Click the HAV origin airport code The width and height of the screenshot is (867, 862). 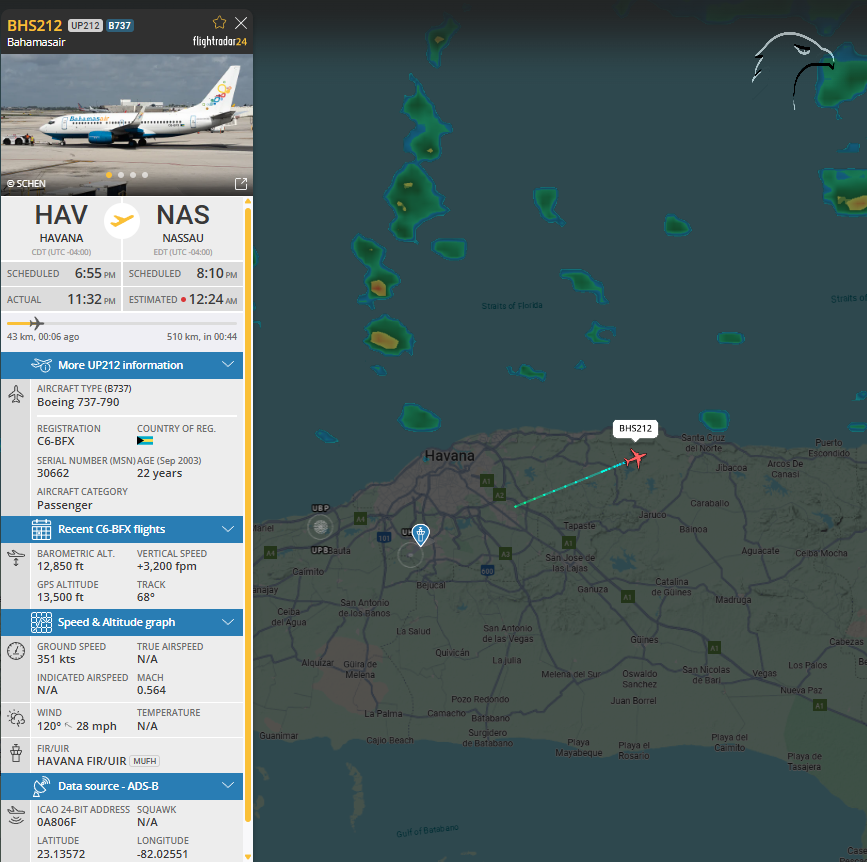pyautogui.click(x=61, y=215)
